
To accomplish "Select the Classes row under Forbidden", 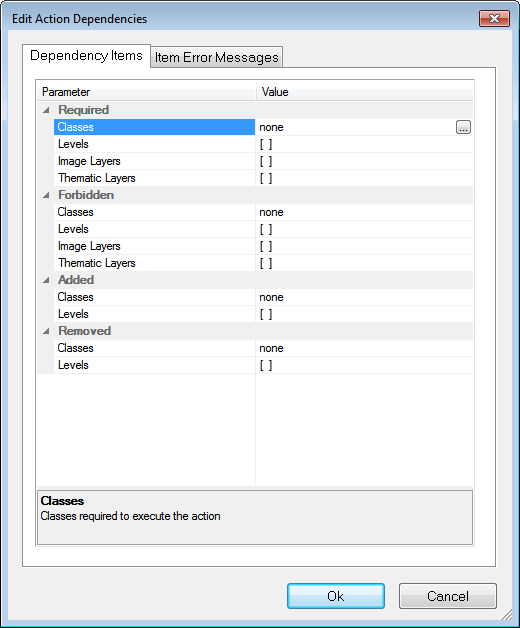I will [263, 212].
